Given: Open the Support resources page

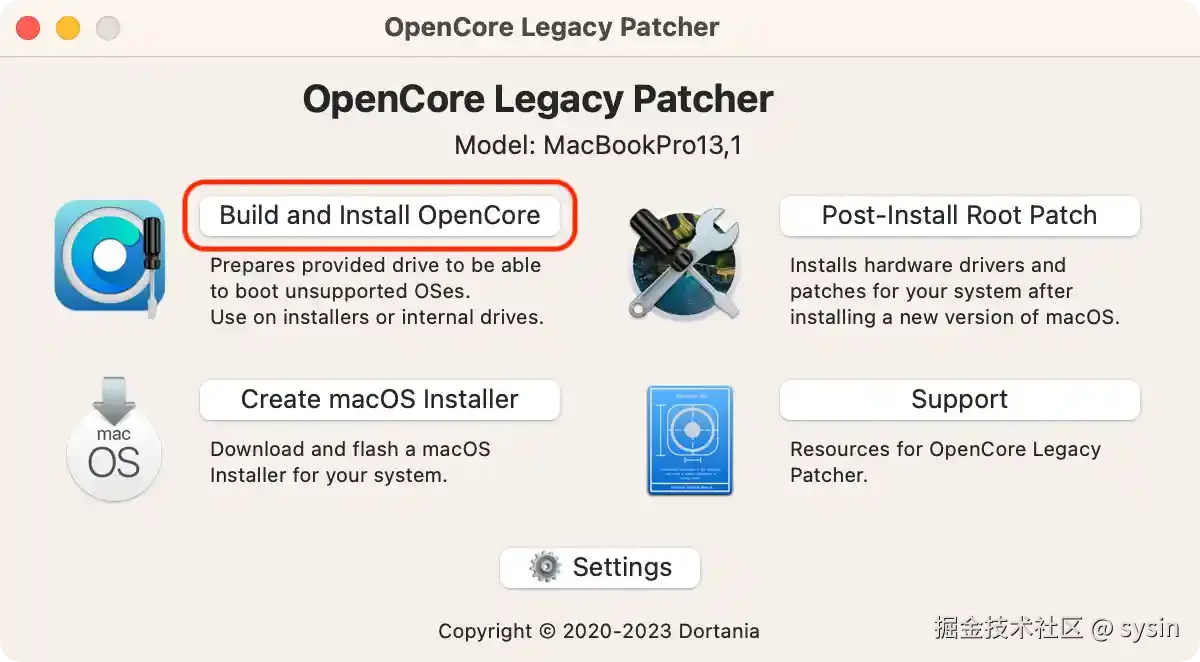Looking at the screenshot, I should 958,399.
